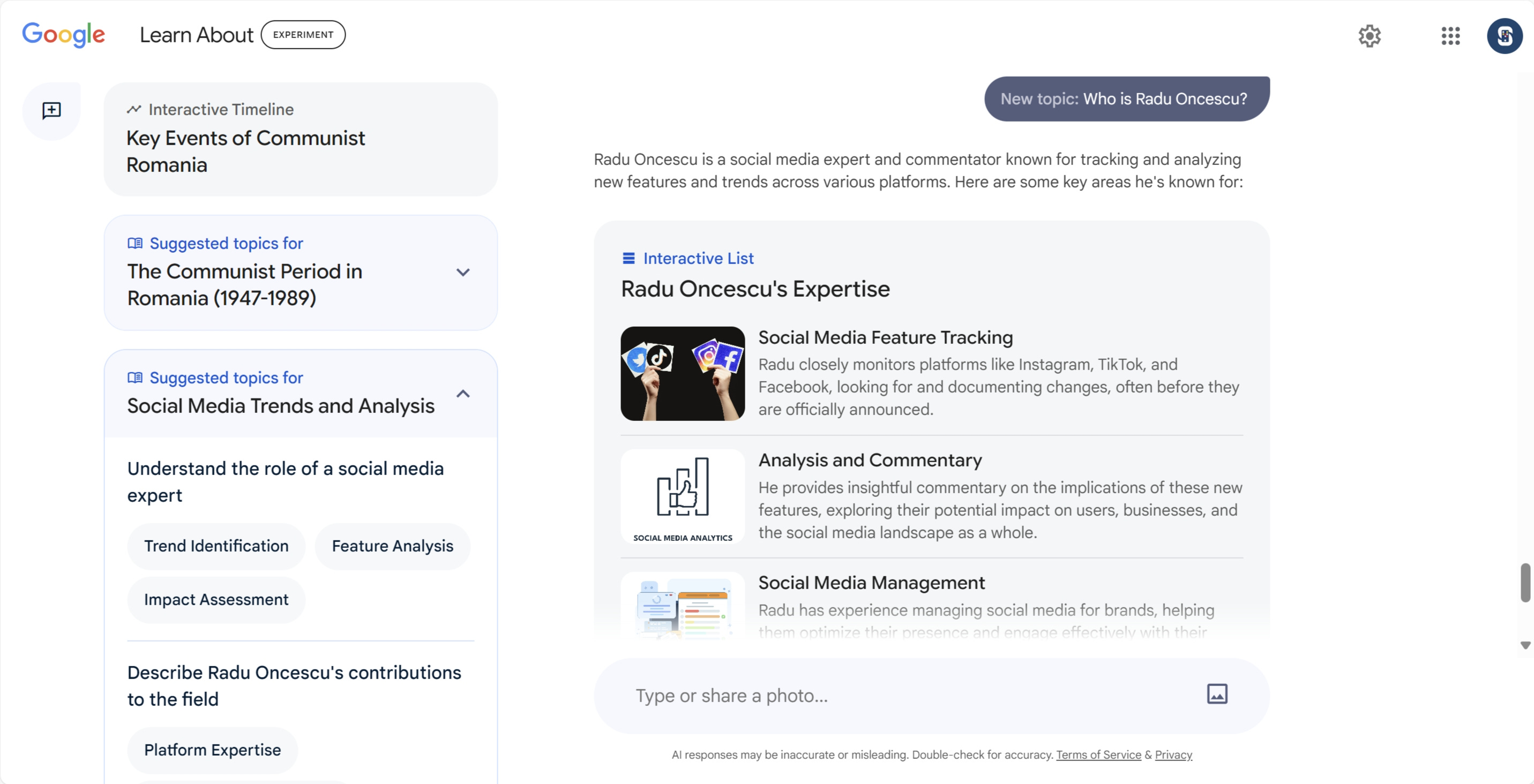Select the Trend Identification chip
The width and height of the screenshot is (1534, 784).
coord(216,546)
